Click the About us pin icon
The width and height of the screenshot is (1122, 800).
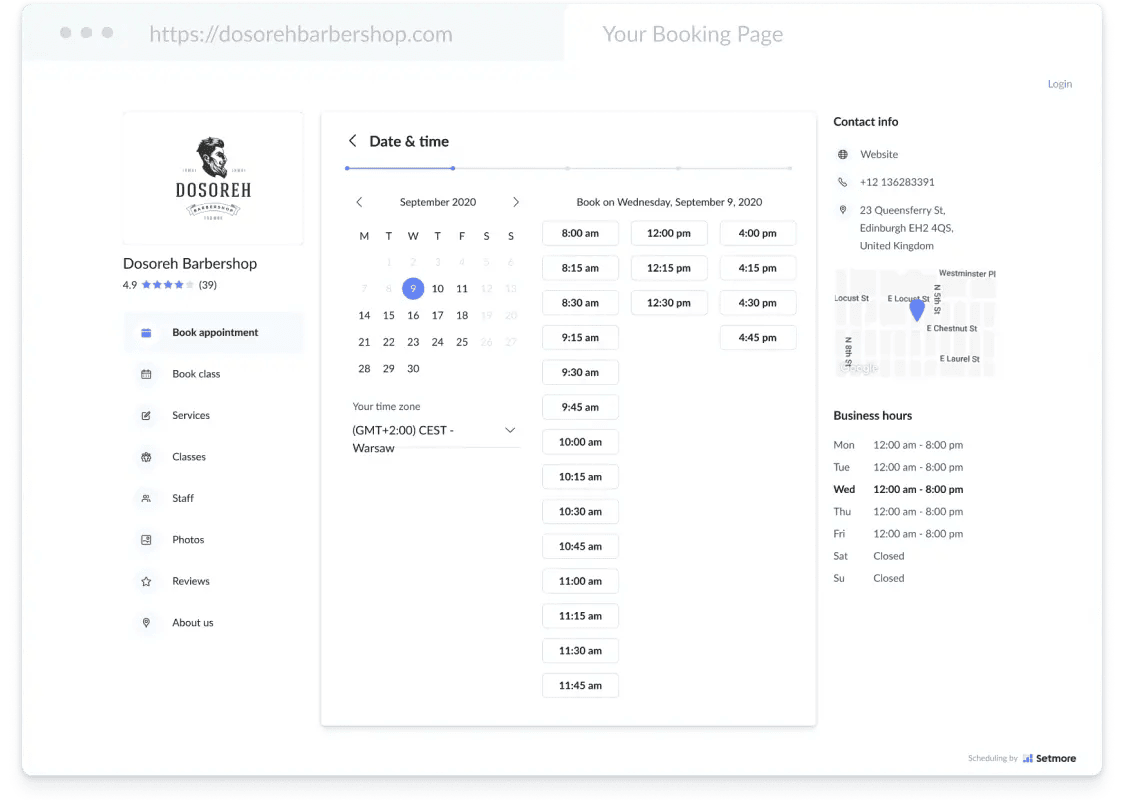[x=146, y=623]
